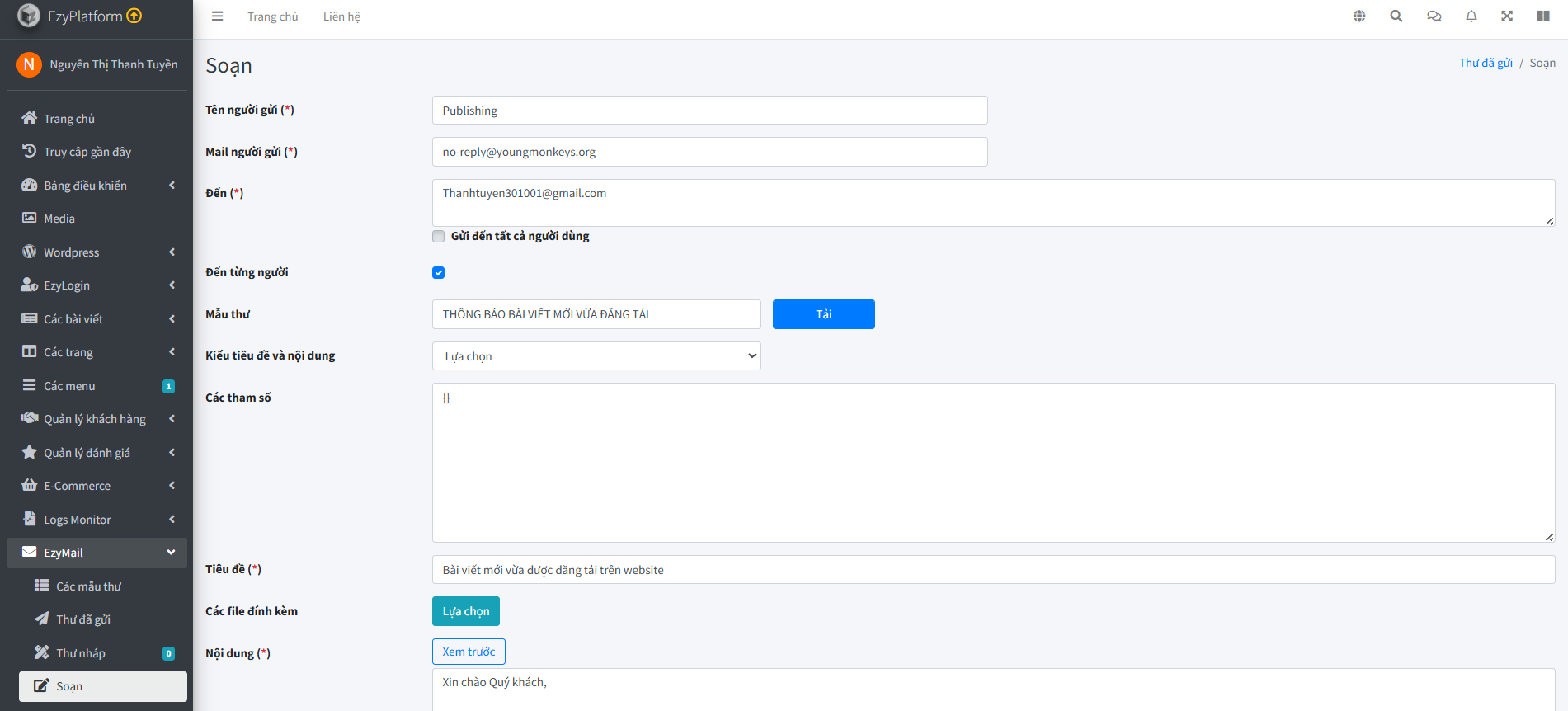Screen dimensions: 1568x711
Task: Open the notifications bell icon
Action: coord(1471,16)
